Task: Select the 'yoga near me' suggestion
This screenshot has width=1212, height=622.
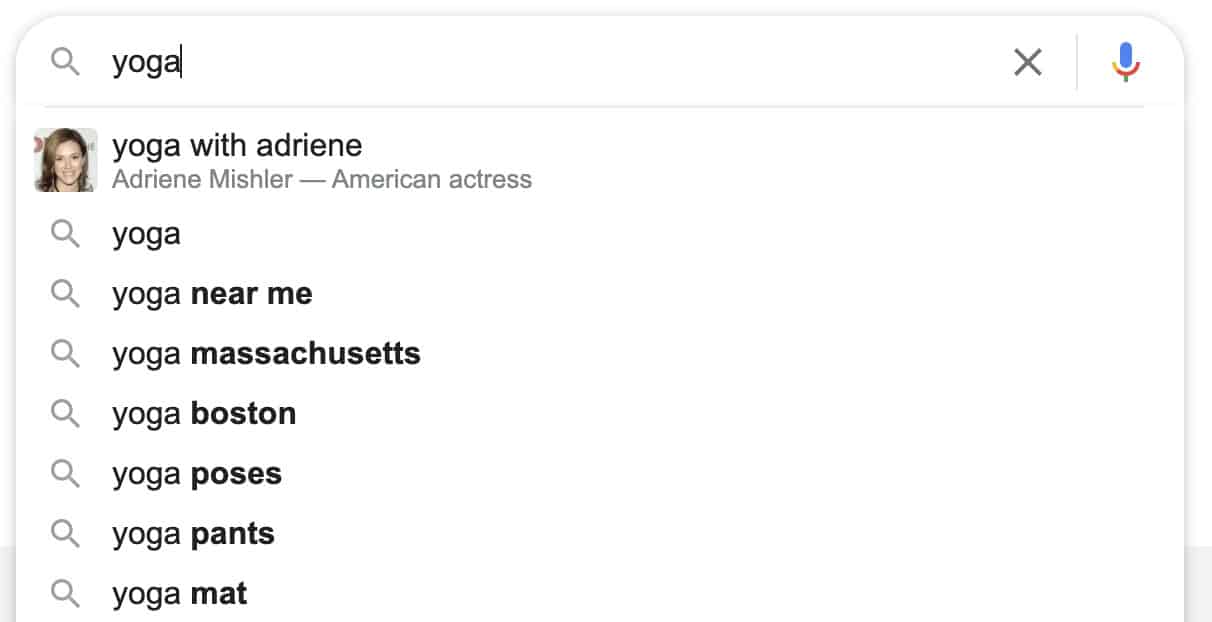Action: click(x=212, y=294)
